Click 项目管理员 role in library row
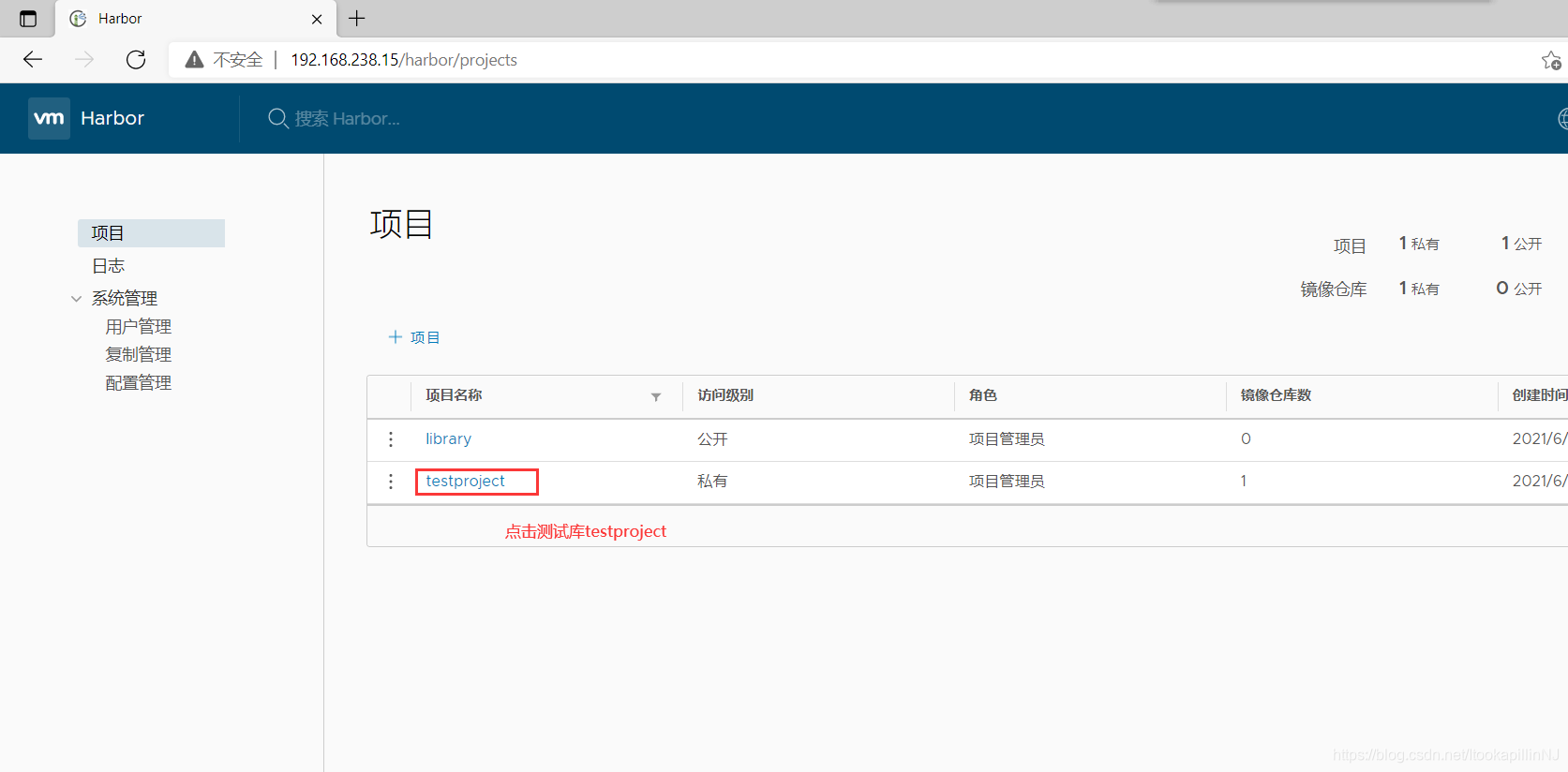1568x772 pixels. [1007, 439]
